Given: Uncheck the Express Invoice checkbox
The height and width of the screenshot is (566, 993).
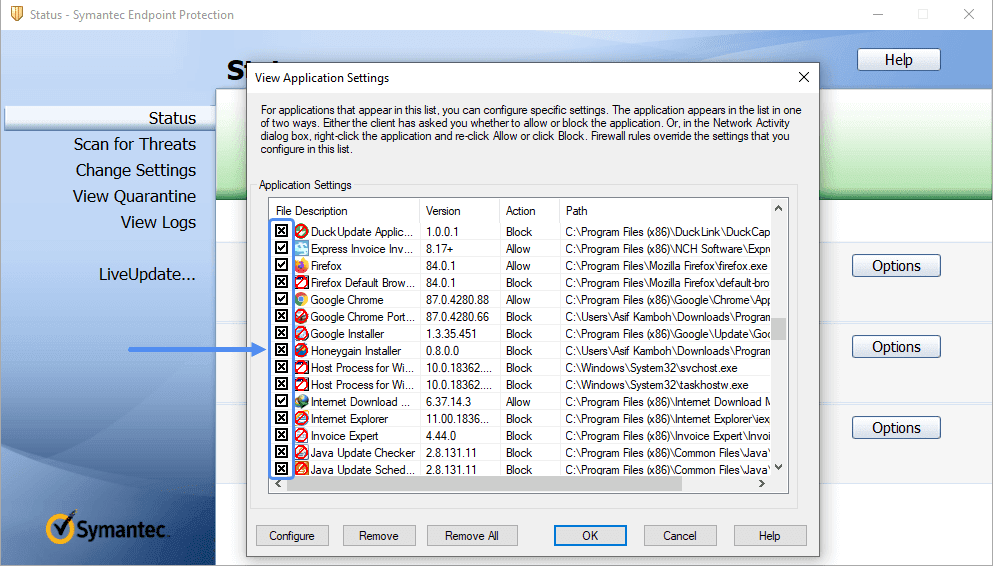Looking at the screenshot, I should pyautogui.click(x=281, y=248).
